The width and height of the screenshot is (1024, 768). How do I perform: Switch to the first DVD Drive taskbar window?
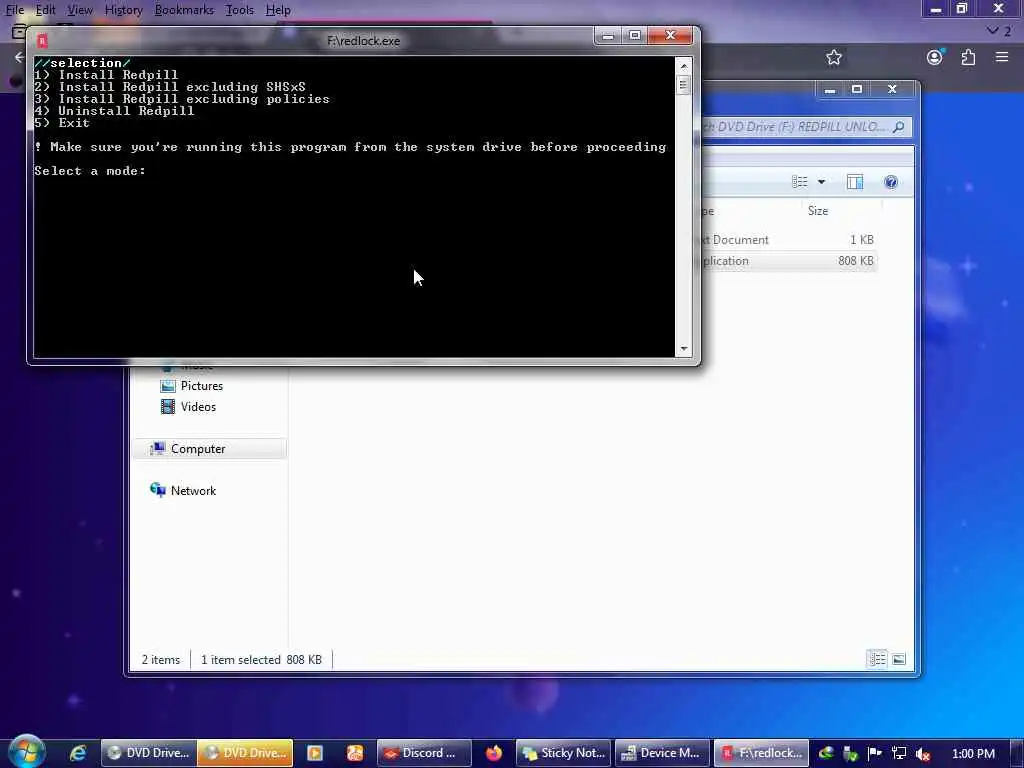point(148,753)
